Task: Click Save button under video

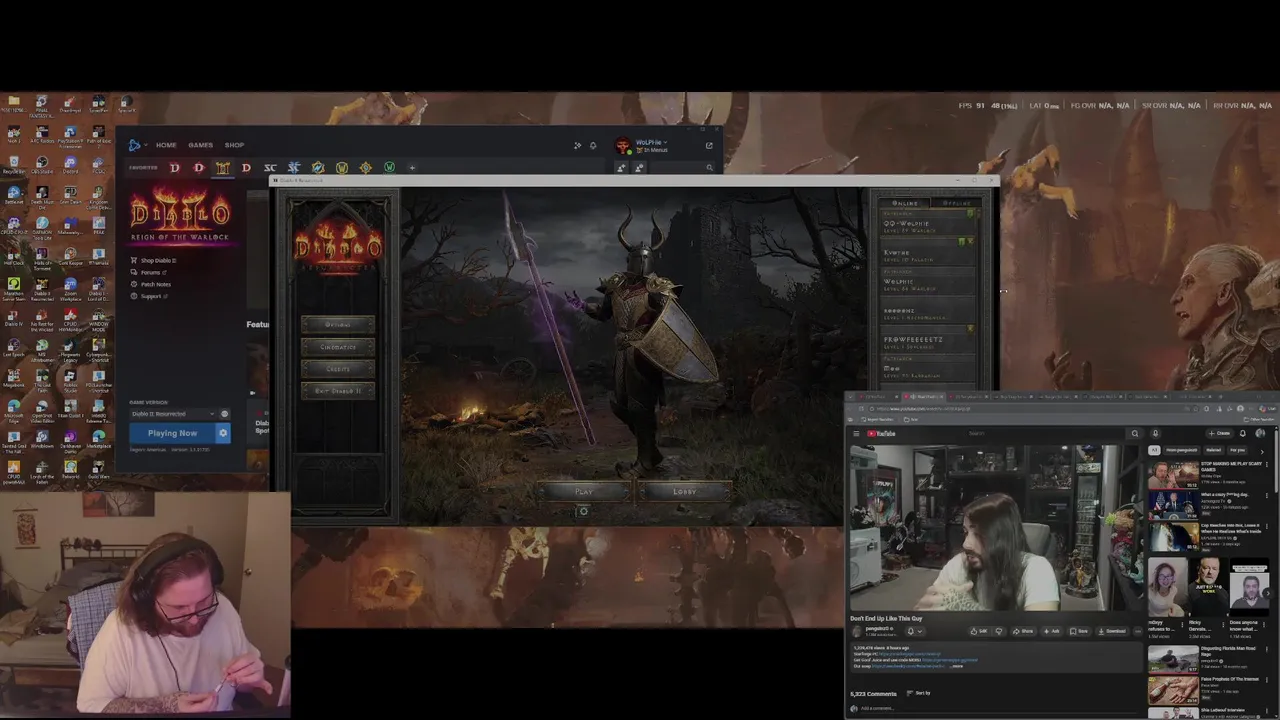Action: click(1080, 631)
